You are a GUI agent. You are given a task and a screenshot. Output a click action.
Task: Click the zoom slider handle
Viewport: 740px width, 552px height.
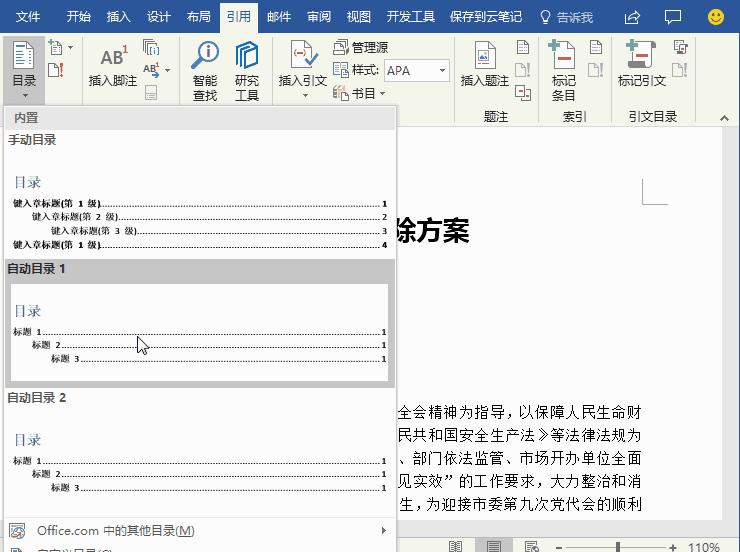coord(618,547)
